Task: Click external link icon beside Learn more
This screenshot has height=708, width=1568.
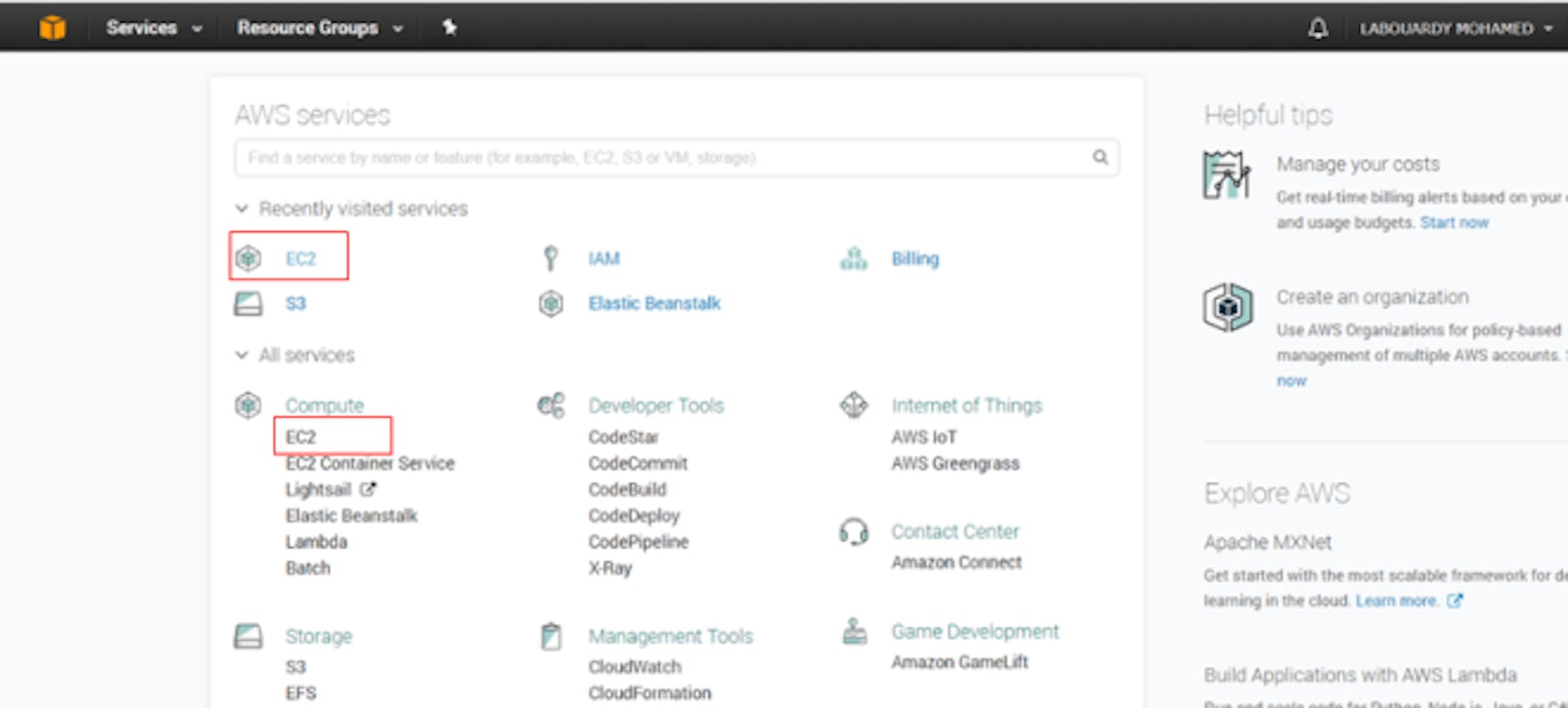Action: (x=1454, y=600)
